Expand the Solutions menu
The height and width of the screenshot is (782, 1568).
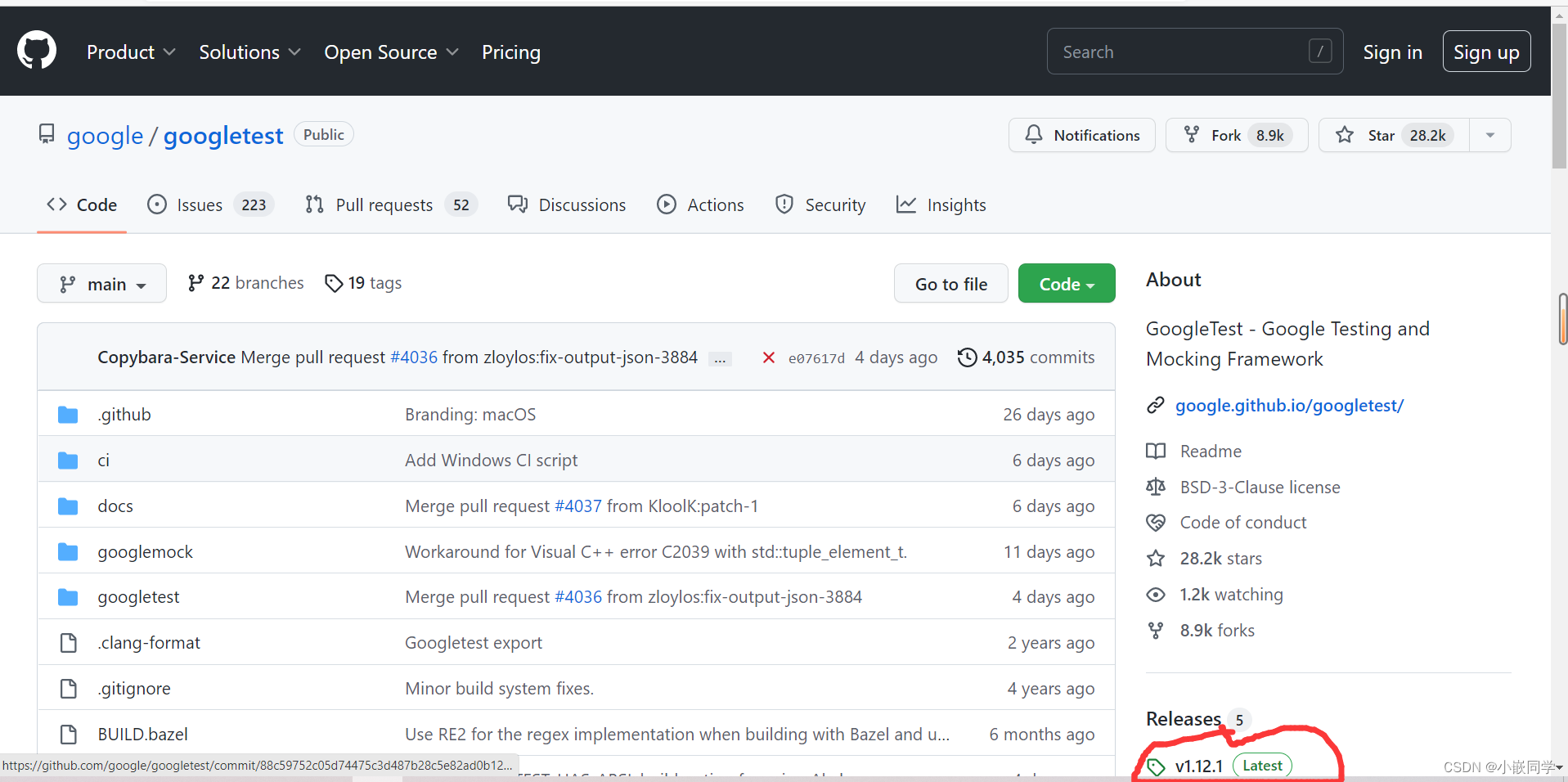[x=249, y=52]
